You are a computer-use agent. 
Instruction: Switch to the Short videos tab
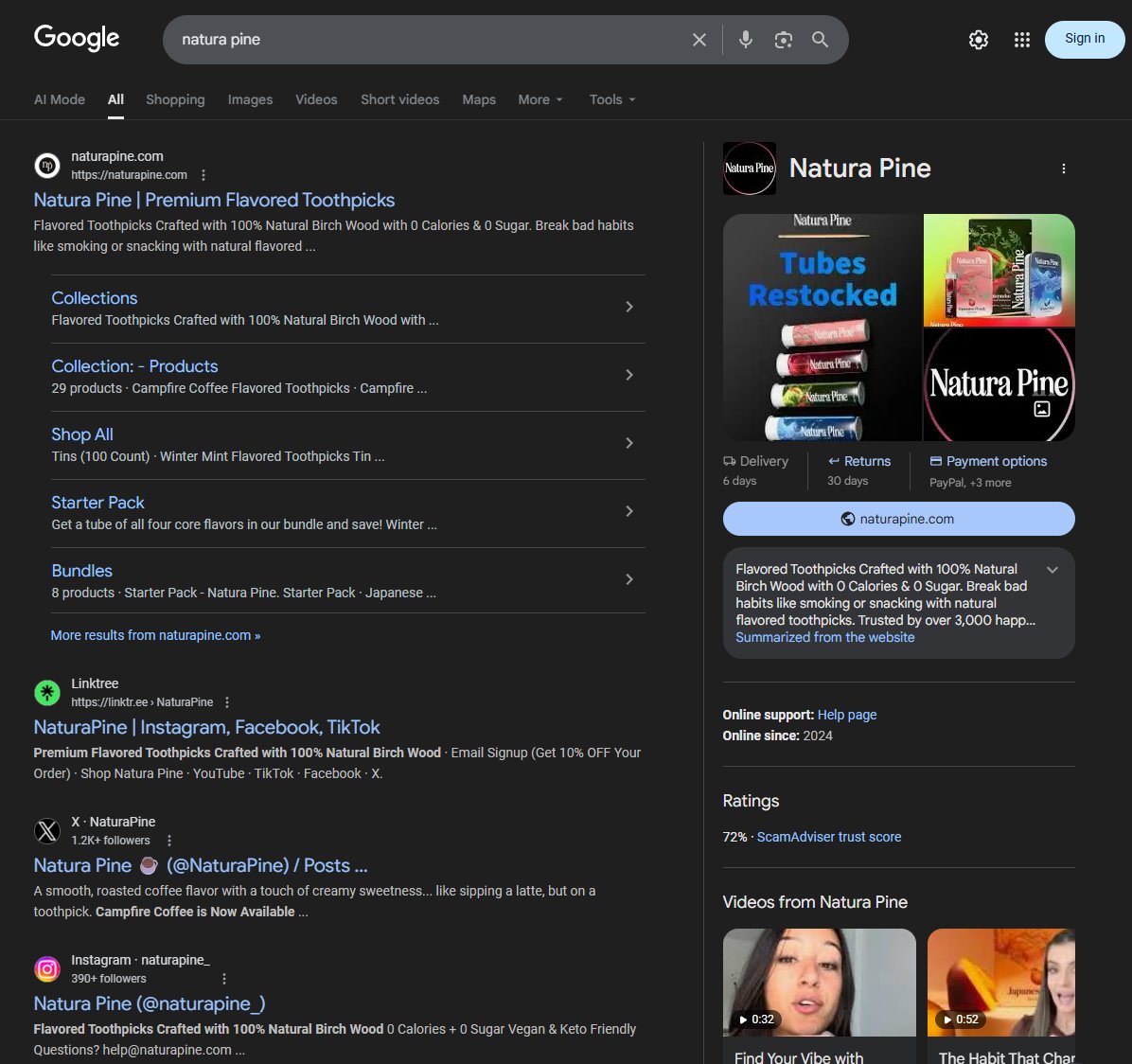click(400, 99)
